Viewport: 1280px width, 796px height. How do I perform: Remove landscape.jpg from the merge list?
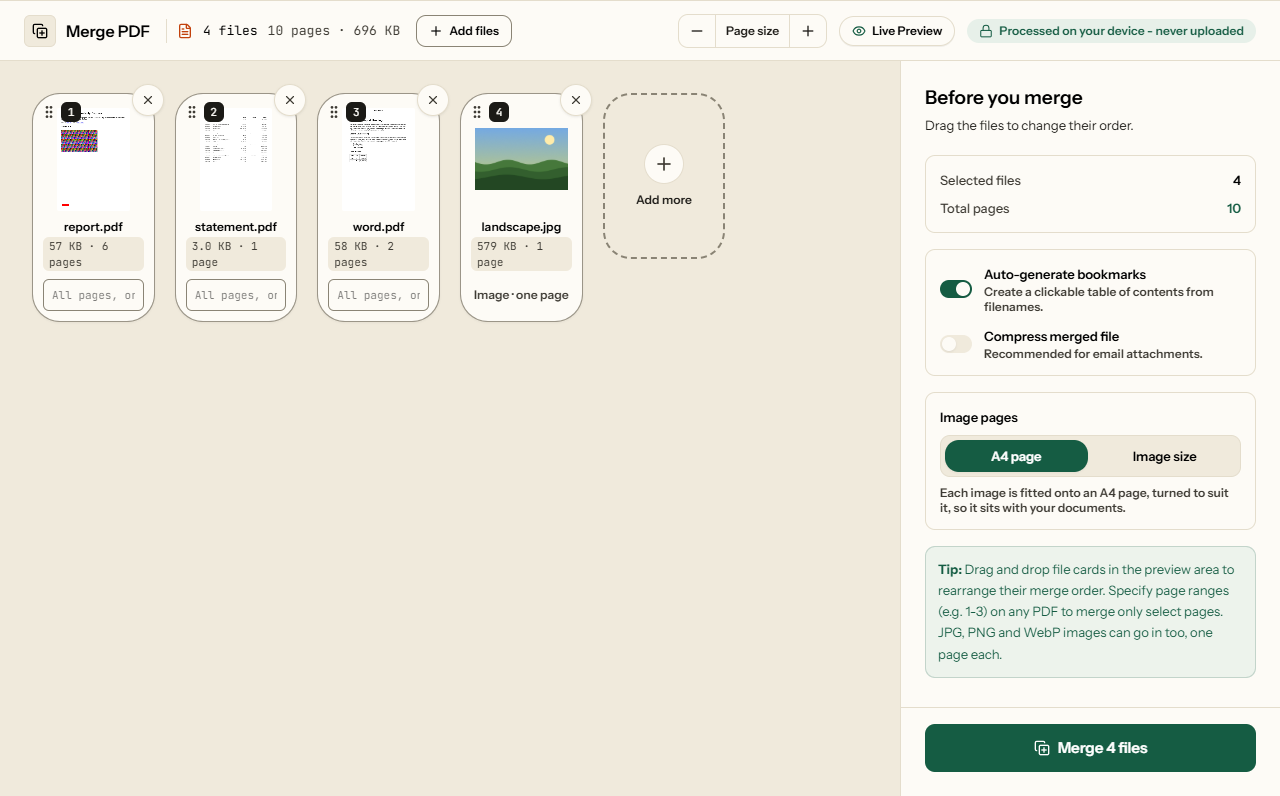tap(576, 100)
